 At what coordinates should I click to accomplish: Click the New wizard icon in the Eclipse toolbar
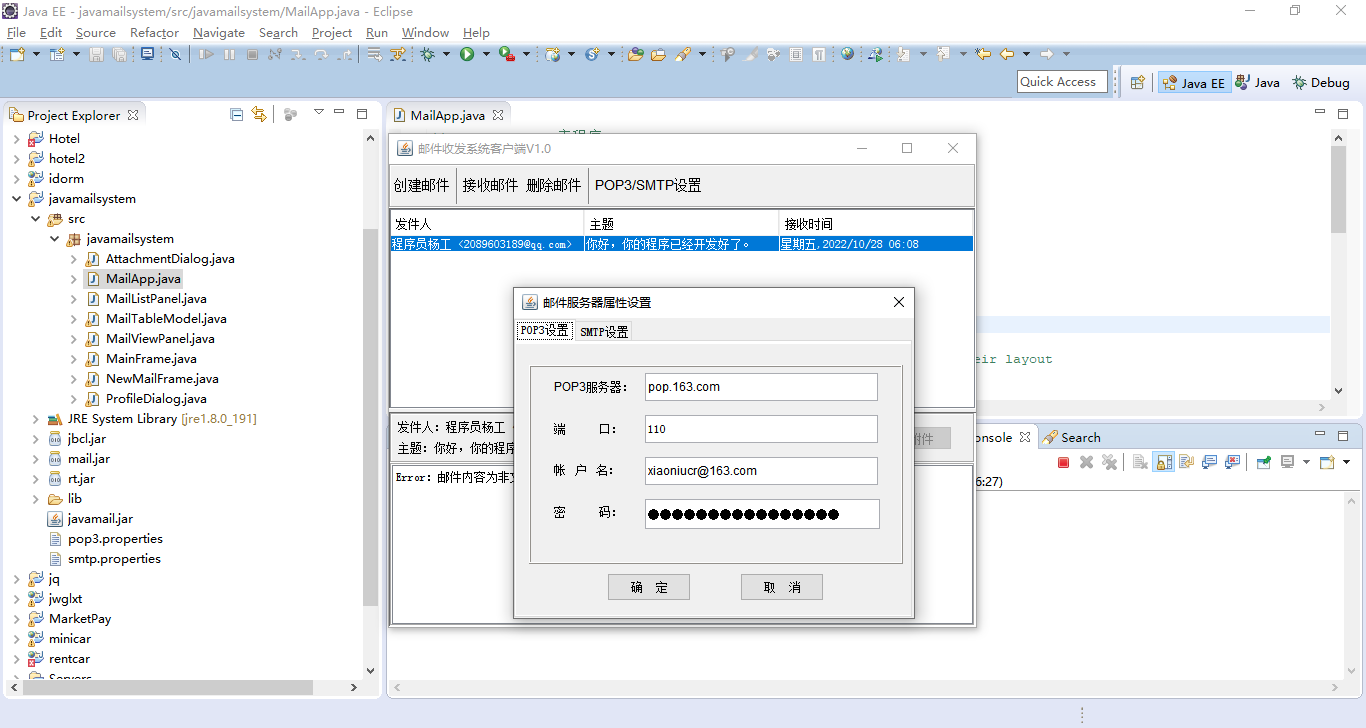[18, 54]
